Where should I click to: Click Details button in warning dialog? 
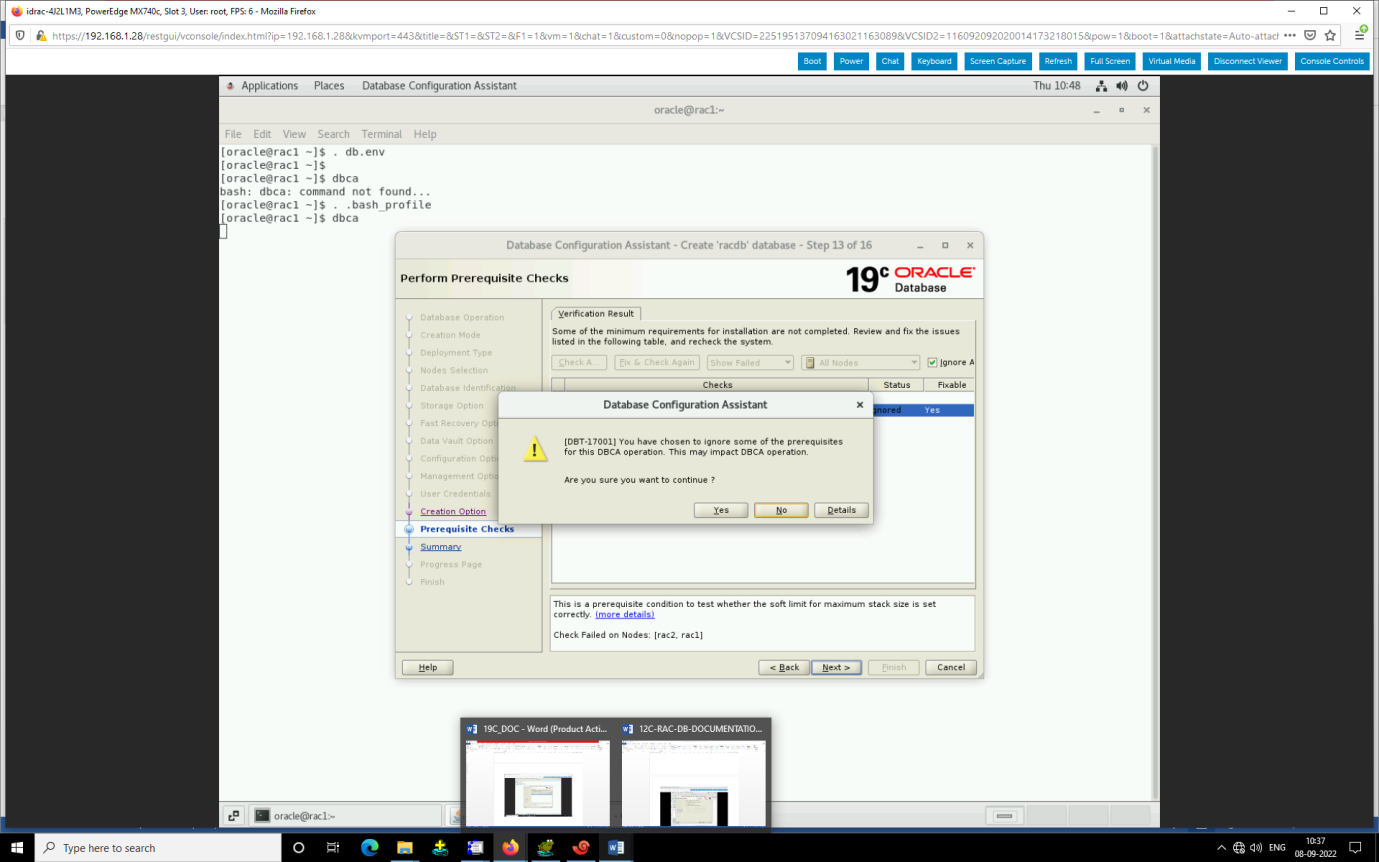[x=841, y=510]
